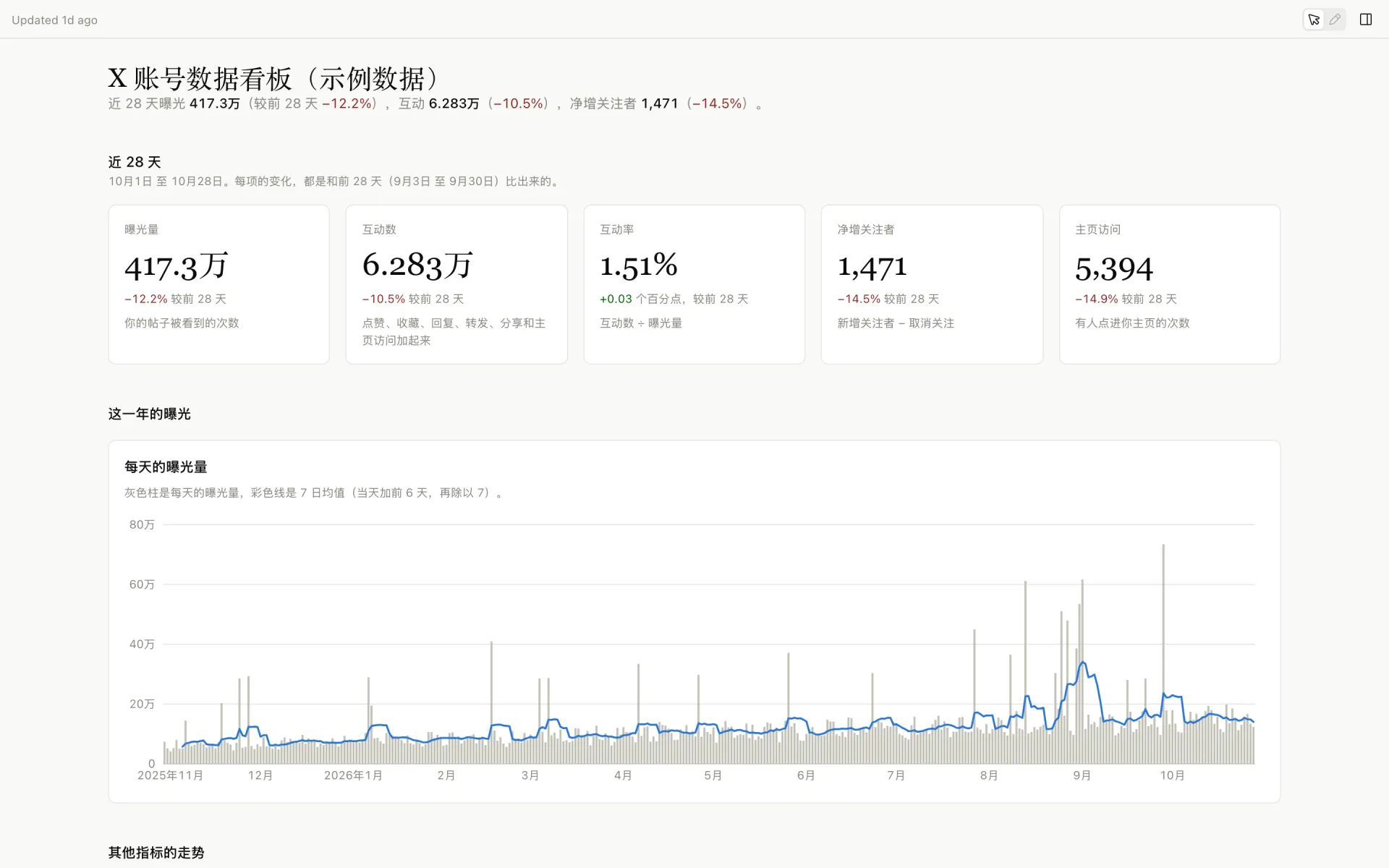Open the 曝光量 metric card
The height and width of the screenshot is (868, 1389).
pyautogui.click(x=218, y=284)
